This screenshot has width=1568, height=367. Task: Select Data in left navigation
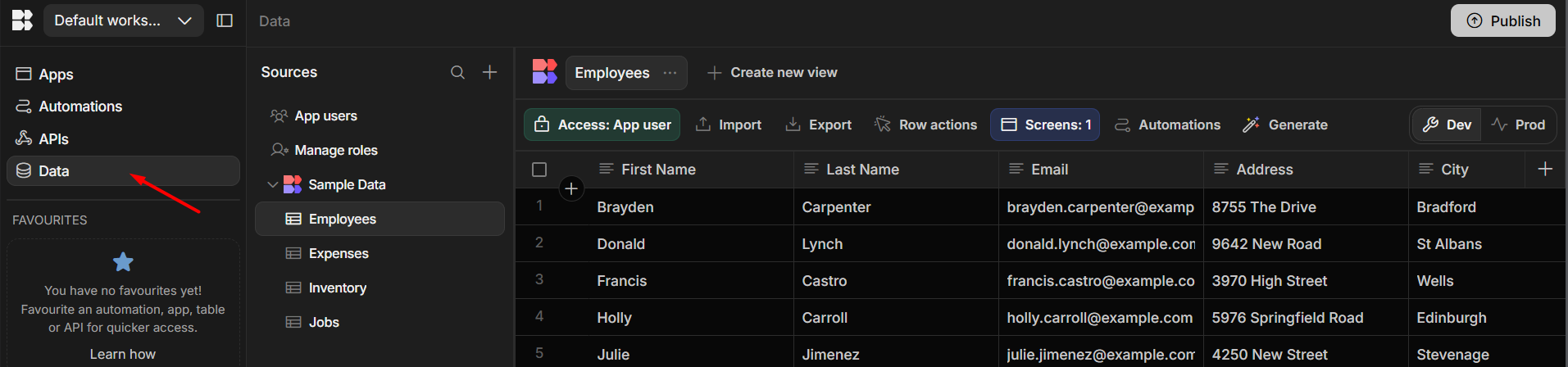point(123,170)
